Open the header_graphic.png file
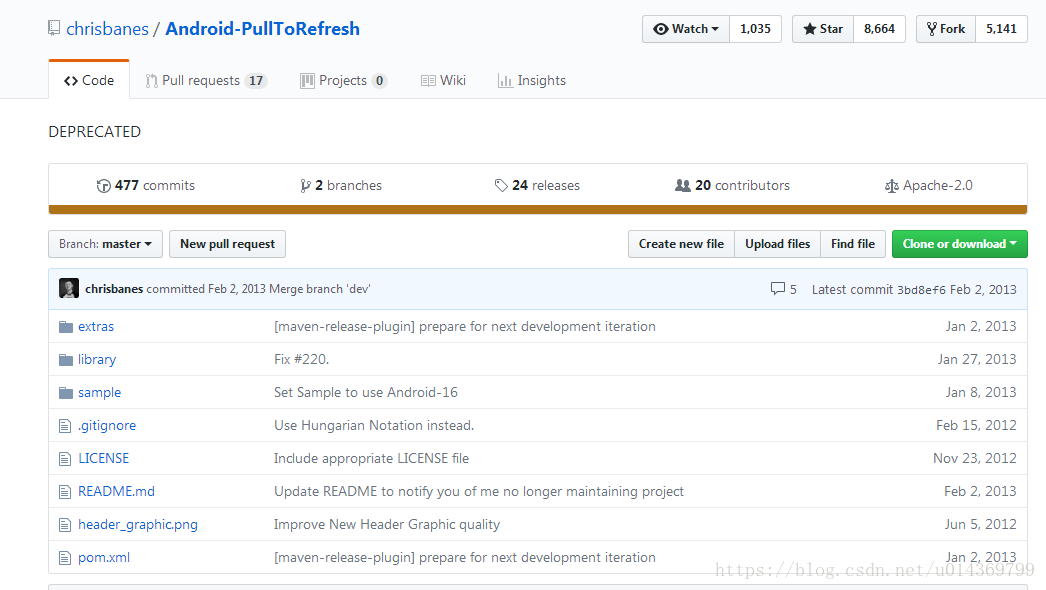Viewport: 1046px width, 590px height. pyautogui.click(x=137, y=525)
